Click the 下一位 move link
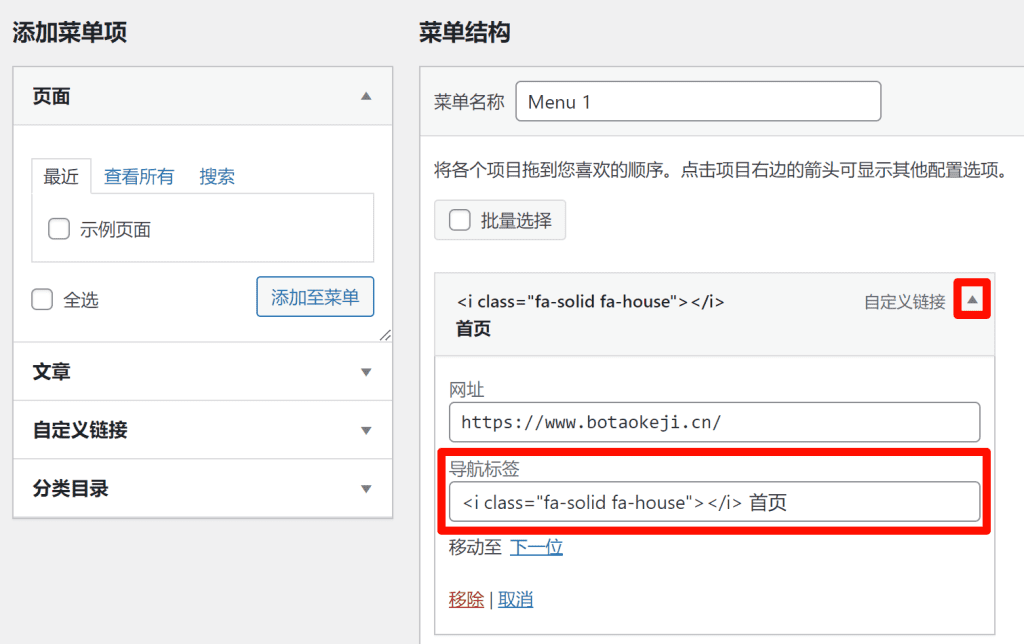Image resolution: width=1024 pixels, height=644 pixels. 536,547
